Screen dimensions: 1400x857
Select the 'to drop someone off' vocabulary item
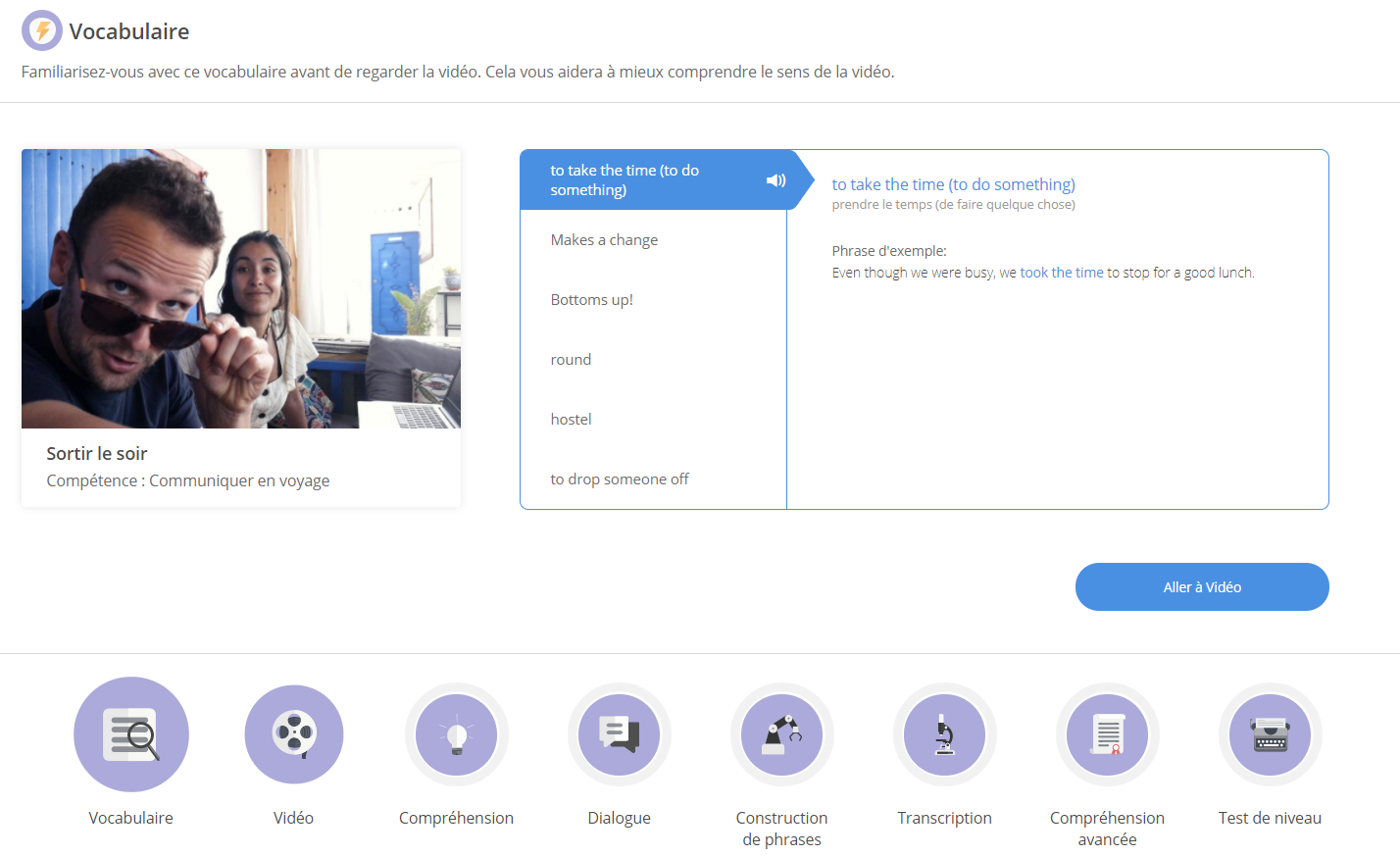coord(654,479)
